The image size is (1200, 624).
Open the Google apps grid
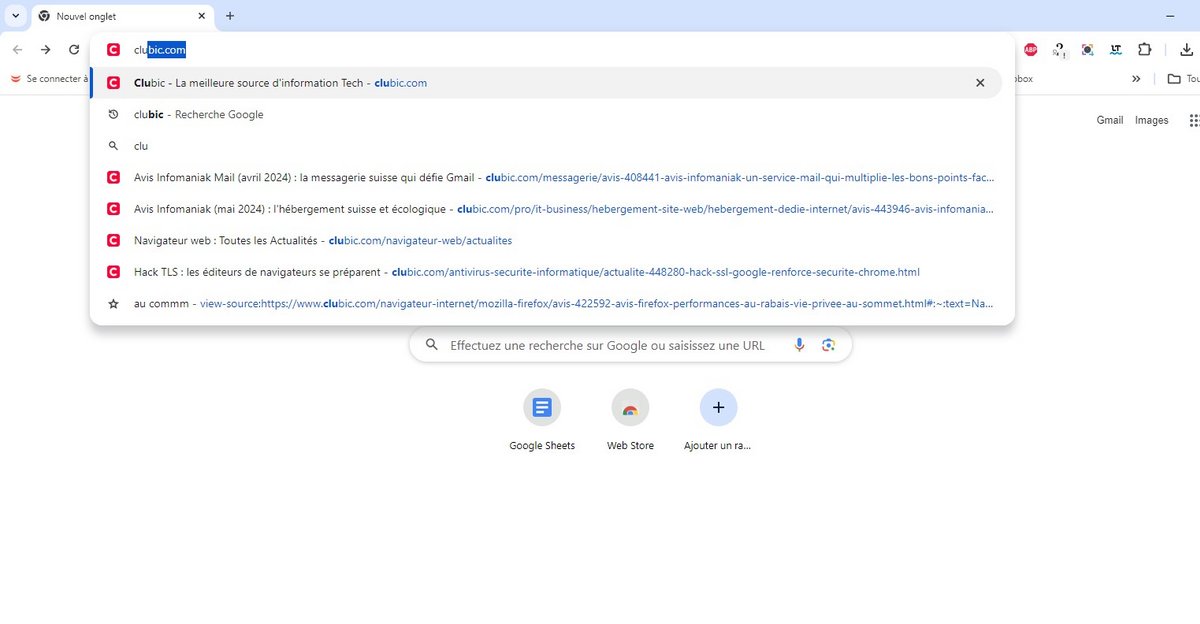(1193, 120)
